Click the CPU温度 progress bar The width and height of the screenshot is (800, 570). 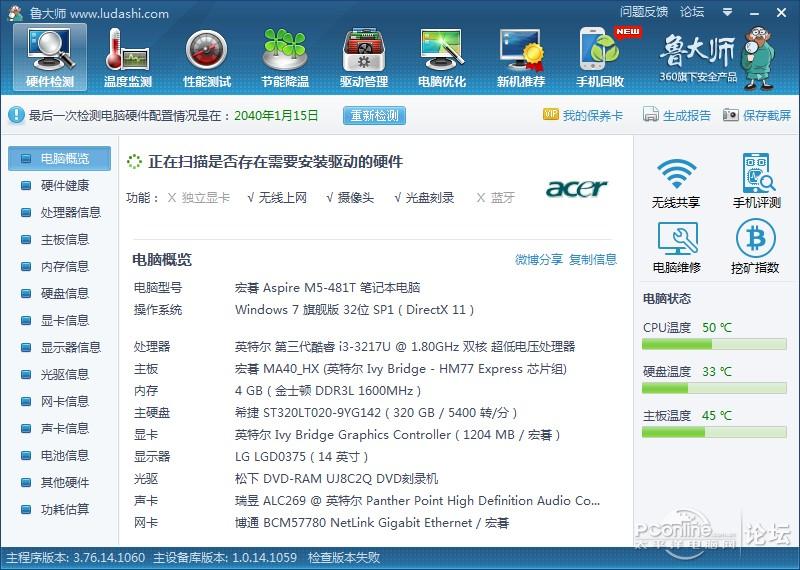(x=714, y=345)
